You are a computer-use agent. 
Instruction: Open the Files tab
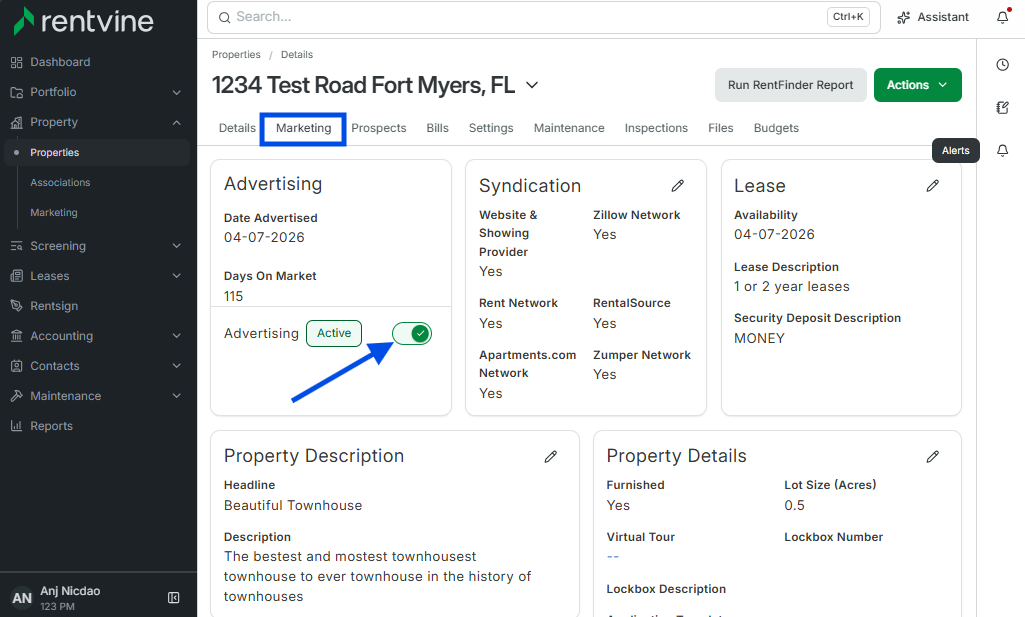(720, 128)
